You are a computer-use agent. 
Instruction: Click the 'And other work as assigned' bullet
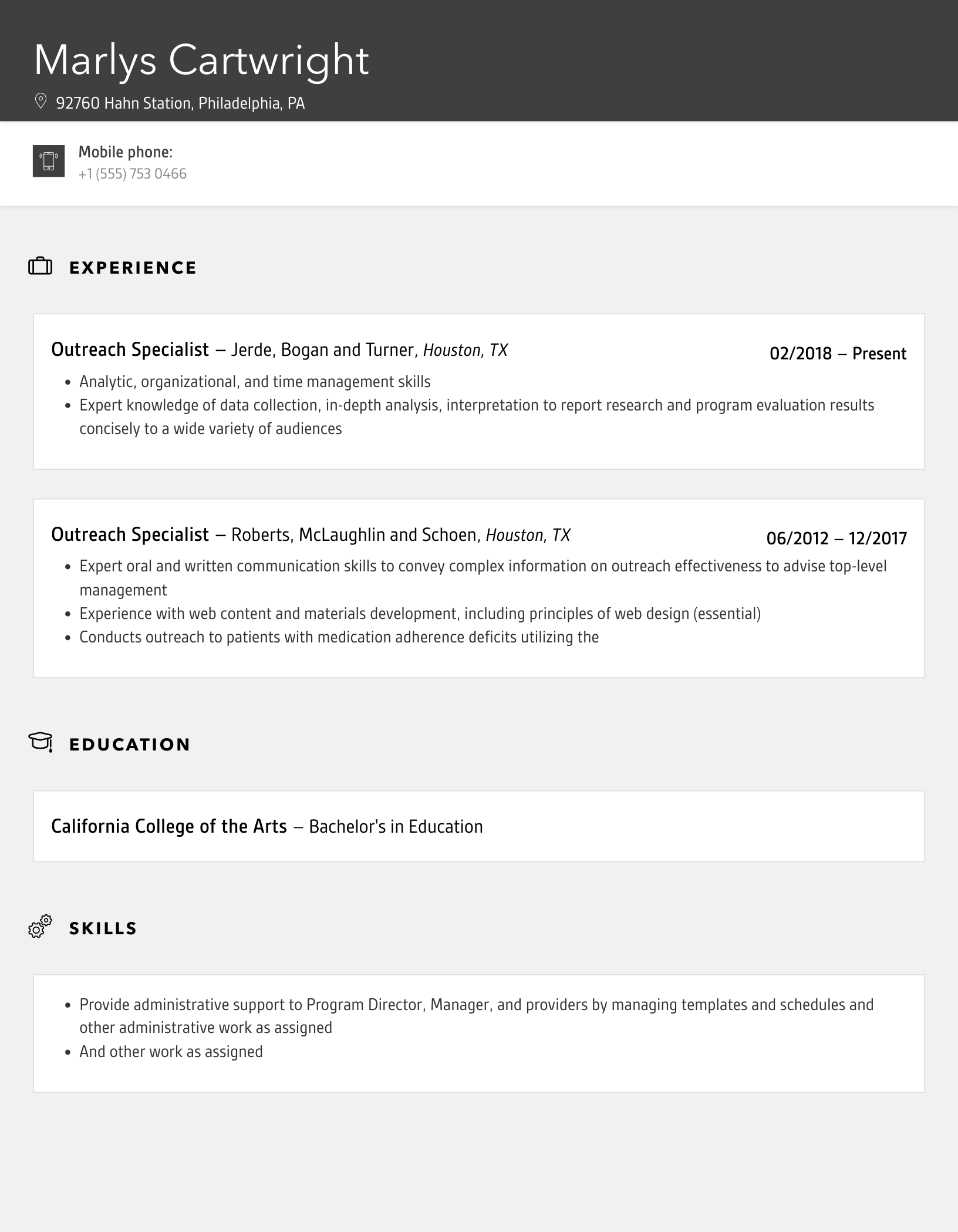171,1052
